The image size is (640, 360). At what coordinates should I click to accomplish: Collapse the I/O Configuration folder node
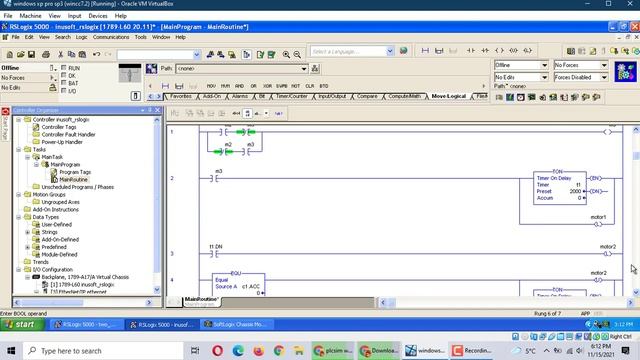pyautogui.click(x=19, y=270)
